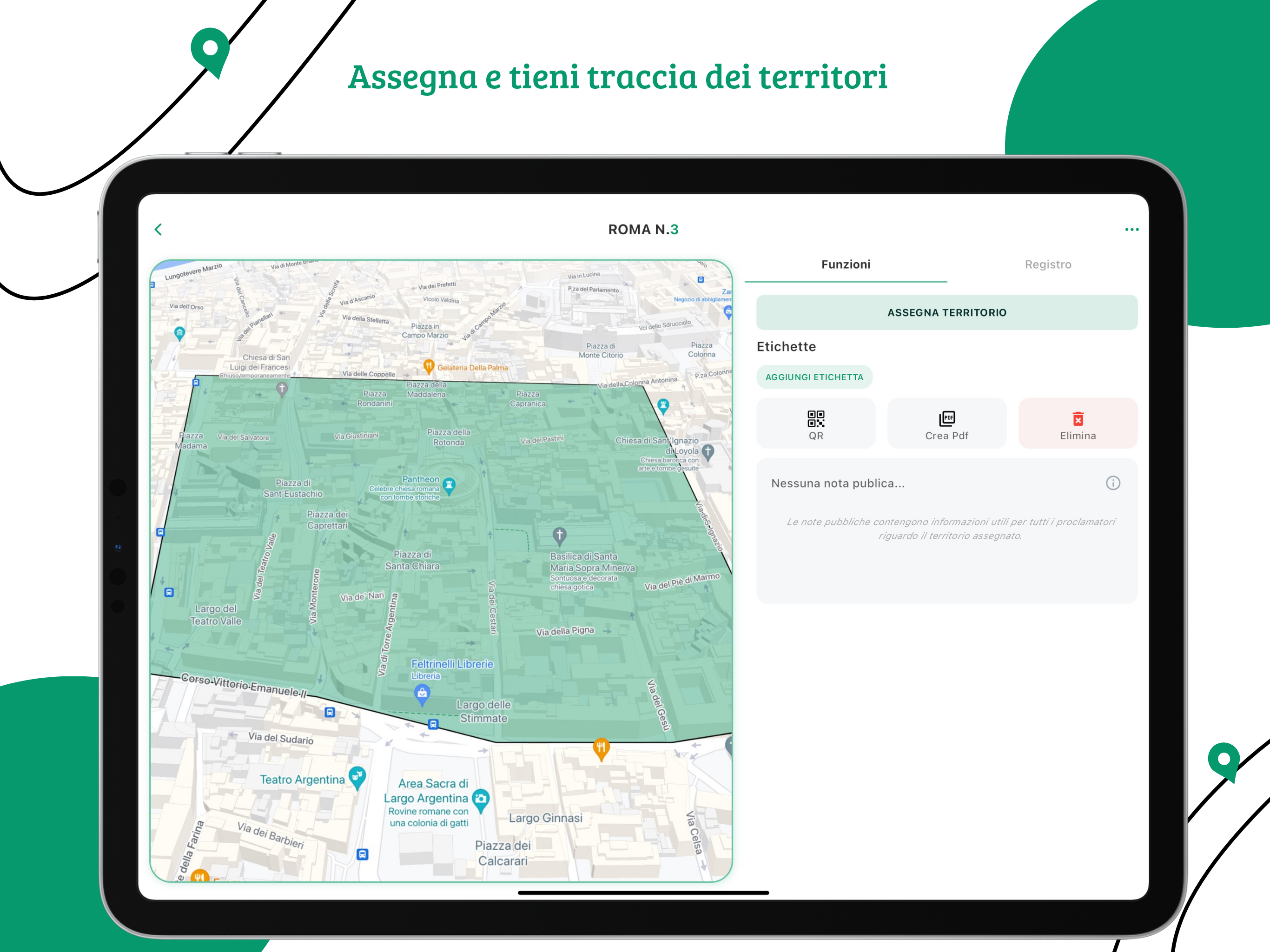Click the Nessuna nota publica field

pyautogui.click(x=838, y=483)
